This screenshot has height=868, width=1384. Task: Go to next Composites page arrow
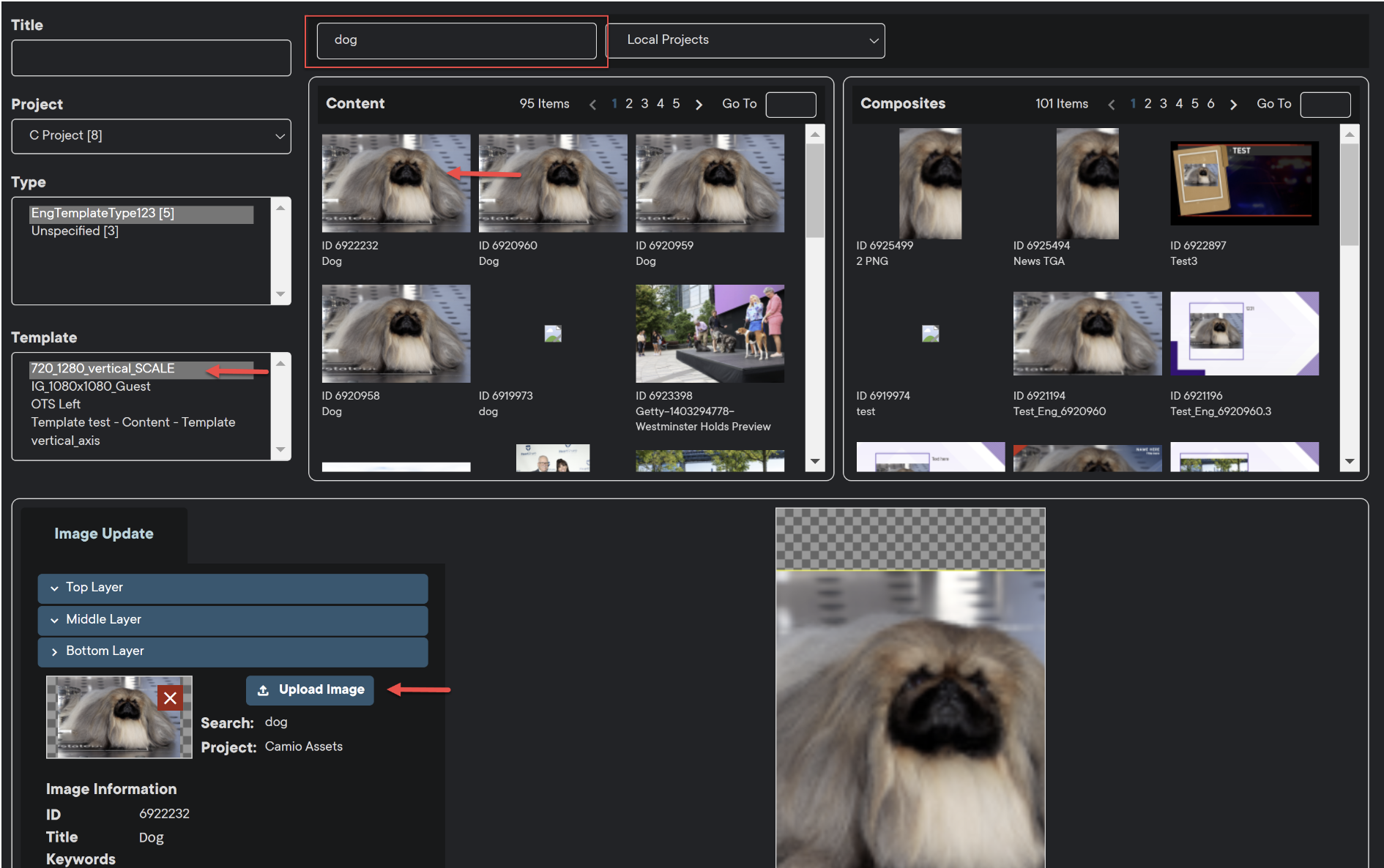[1233, 105]
